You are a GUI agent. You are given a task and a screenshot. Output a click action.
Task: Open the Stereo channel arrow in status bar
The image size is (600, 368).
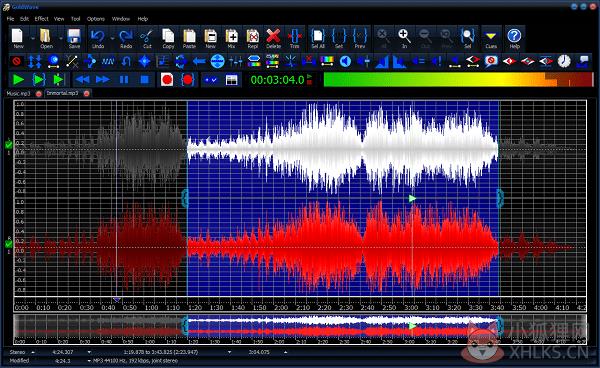[33, 352]
